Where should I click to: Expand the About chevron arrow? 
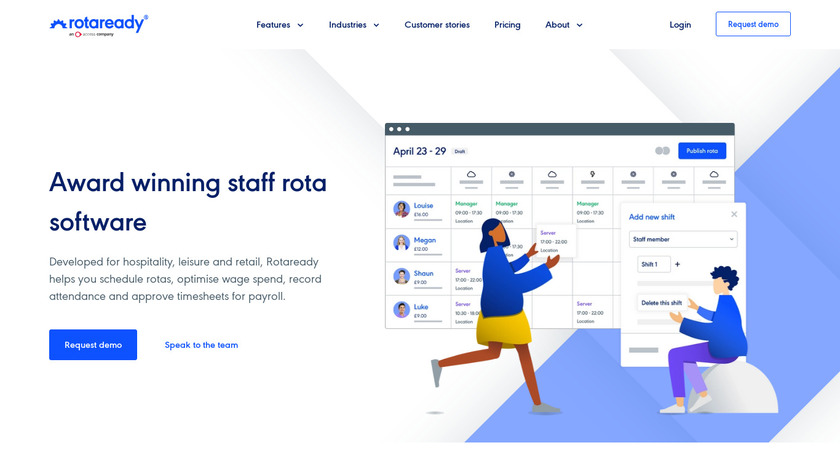579,25
